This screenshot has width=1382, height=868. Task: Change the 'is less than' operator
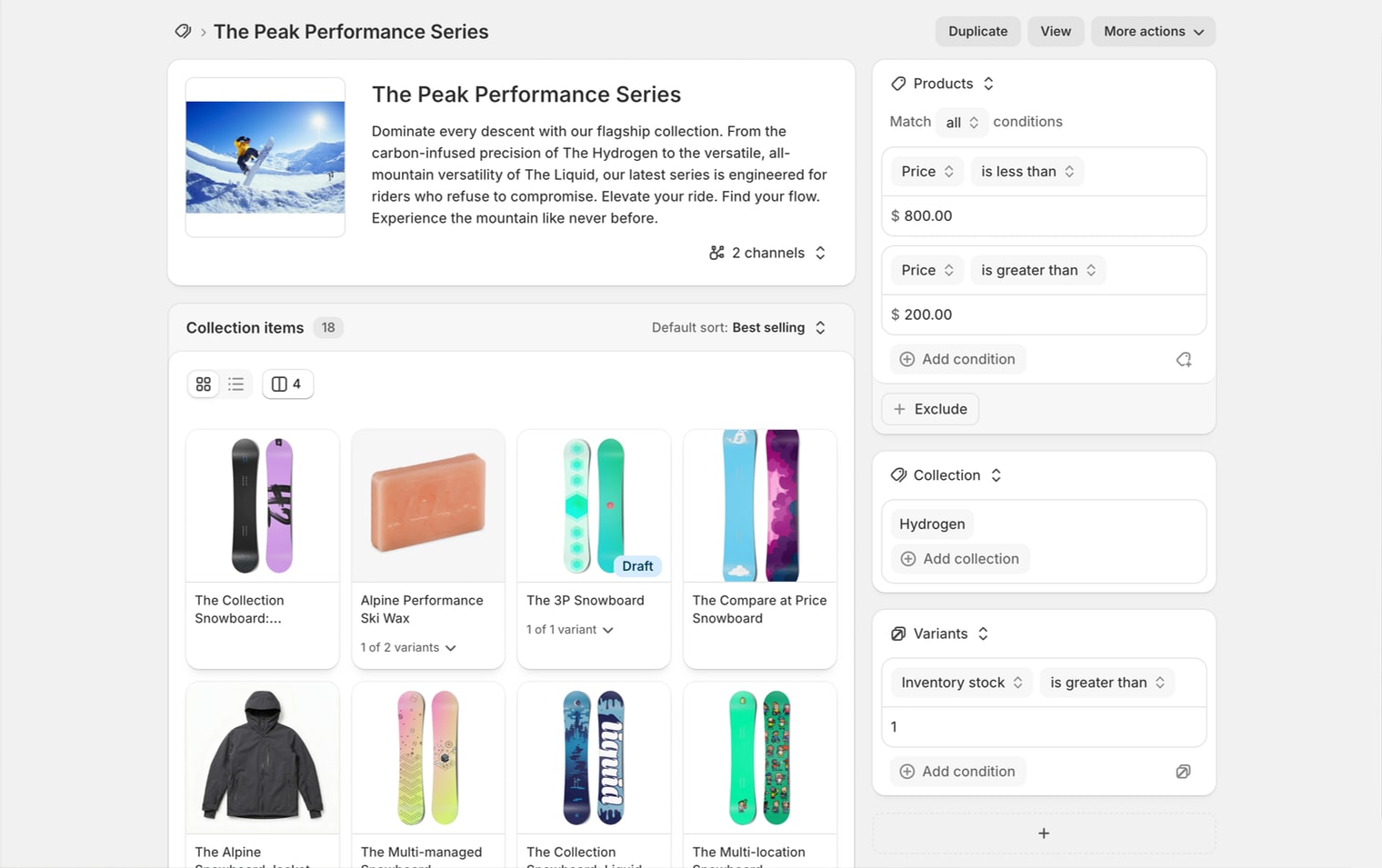click(x=1027, y=172)
